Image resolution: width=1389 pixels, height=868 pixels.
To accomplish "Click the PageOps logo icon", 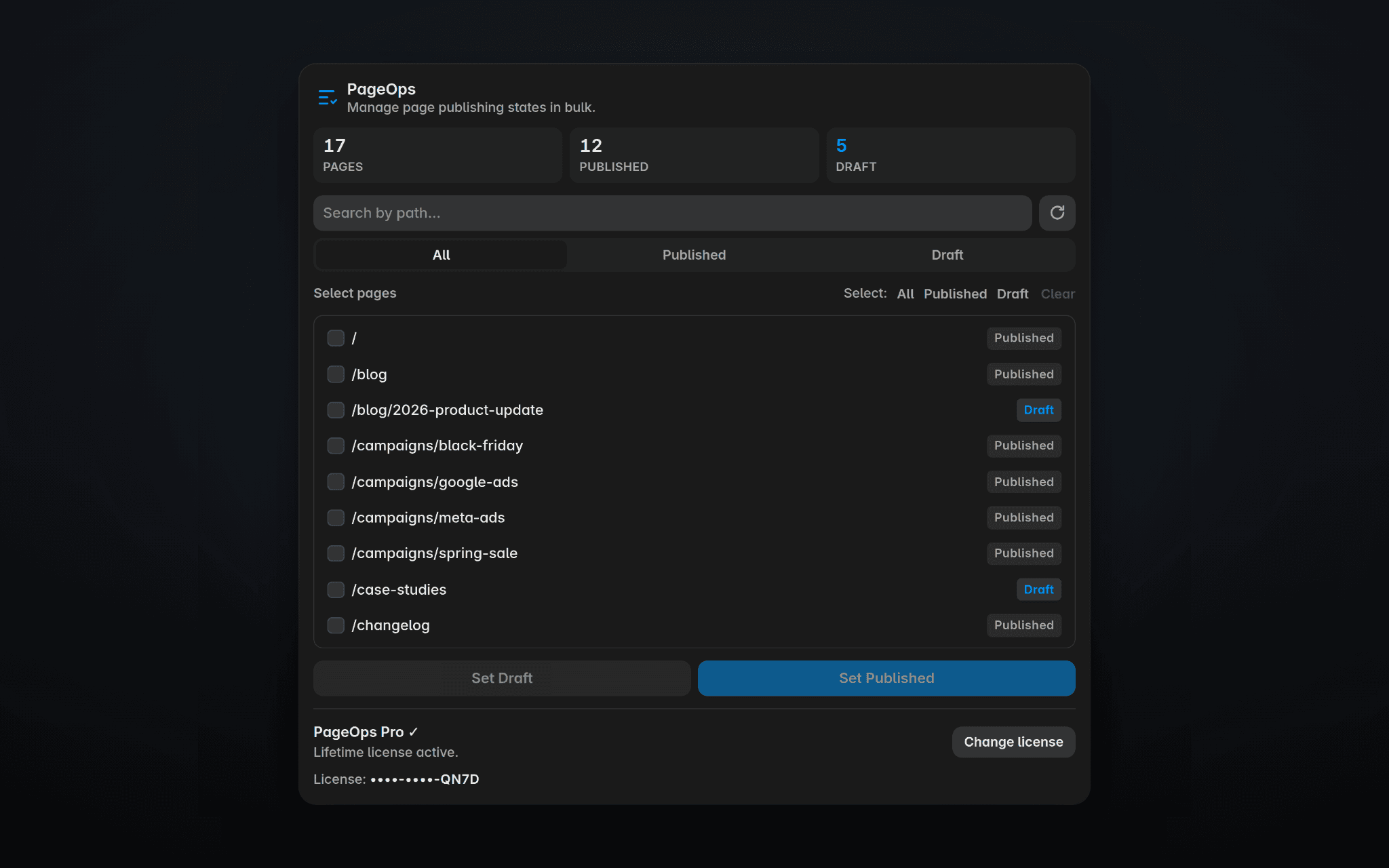I will (x=328, y=98).
